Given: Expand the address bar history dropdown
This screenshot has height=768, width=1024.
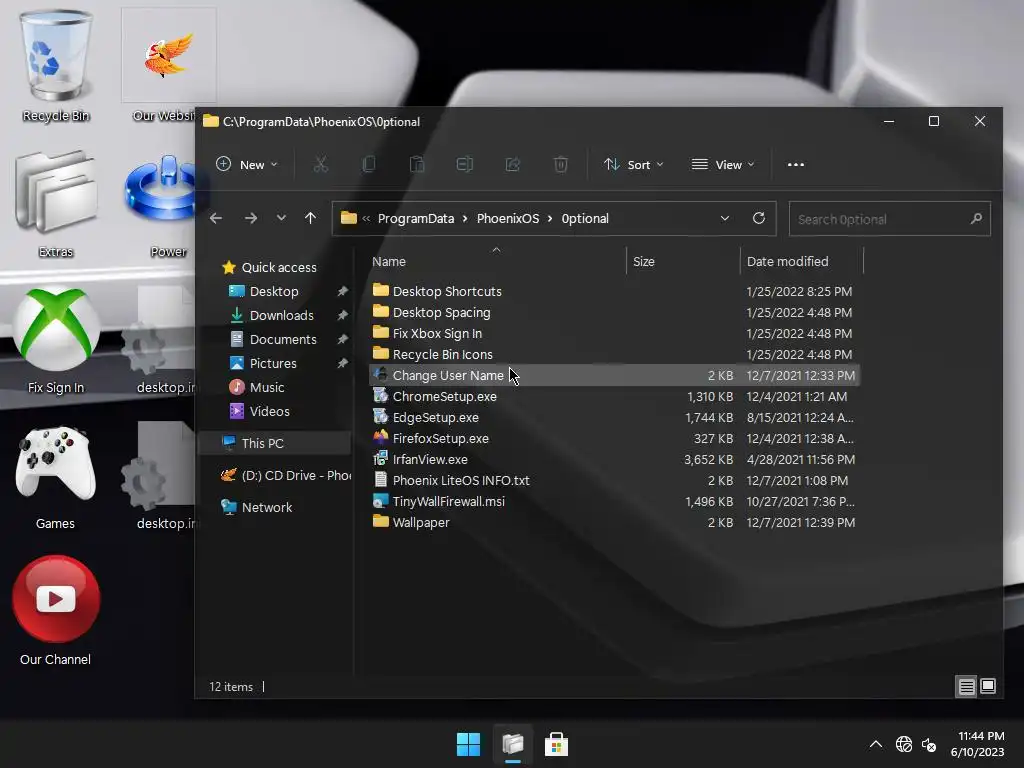Looking at the screenshot, I should tap(724, 218).
